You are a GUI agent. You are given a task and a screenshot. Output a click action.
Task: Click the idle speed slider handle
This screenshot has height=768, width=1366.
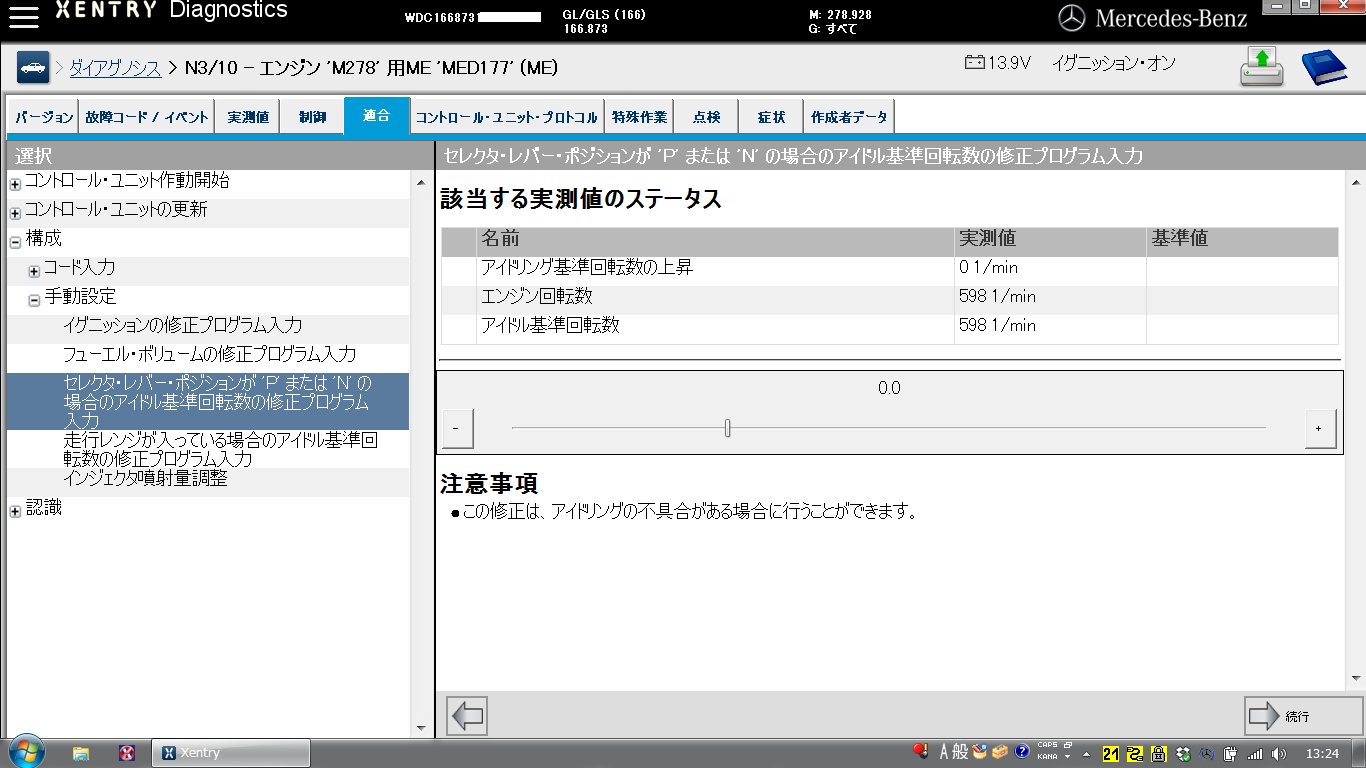(728, 428)
